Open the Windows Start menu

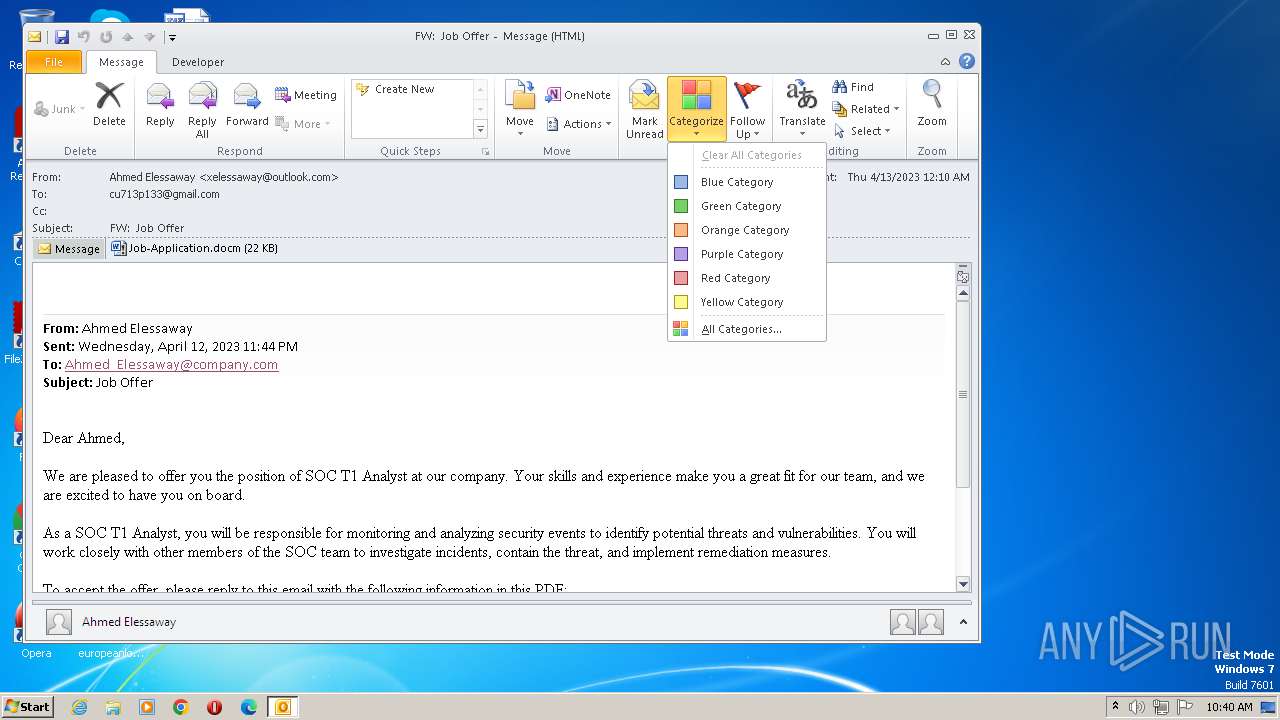28,706
